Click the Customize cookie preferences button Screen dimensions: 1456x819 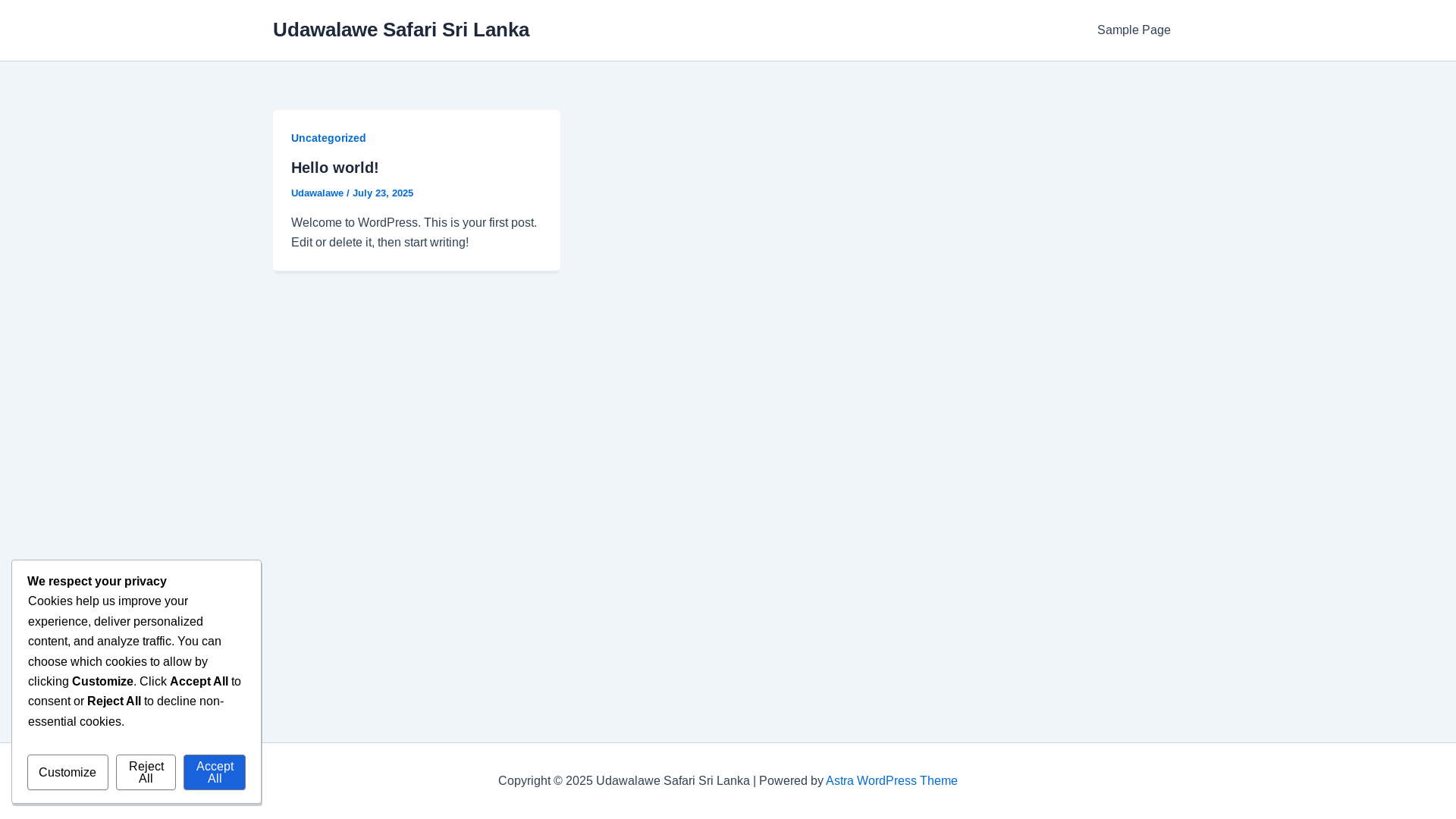(67, 772)
